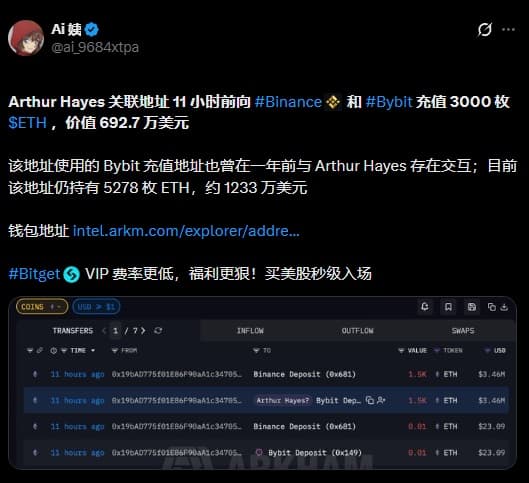Screen dimensions: 529x483
Task: Follow the intel.arkm.com/explorer wallet link
Action: (x=186, y=231)
